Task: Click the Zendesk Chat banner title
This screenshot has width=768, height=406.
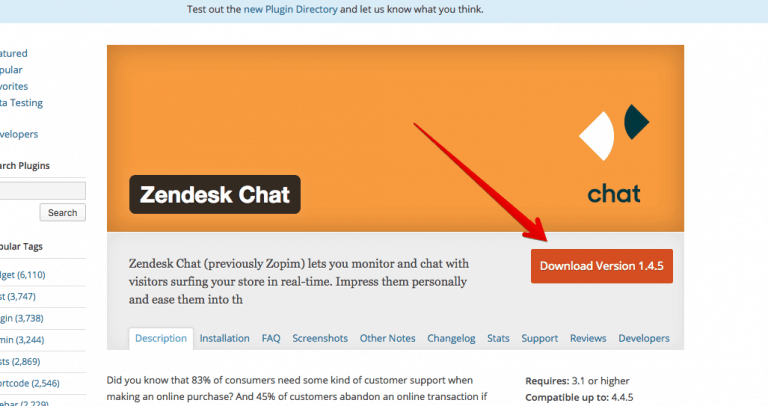Action: pos(215,194)
